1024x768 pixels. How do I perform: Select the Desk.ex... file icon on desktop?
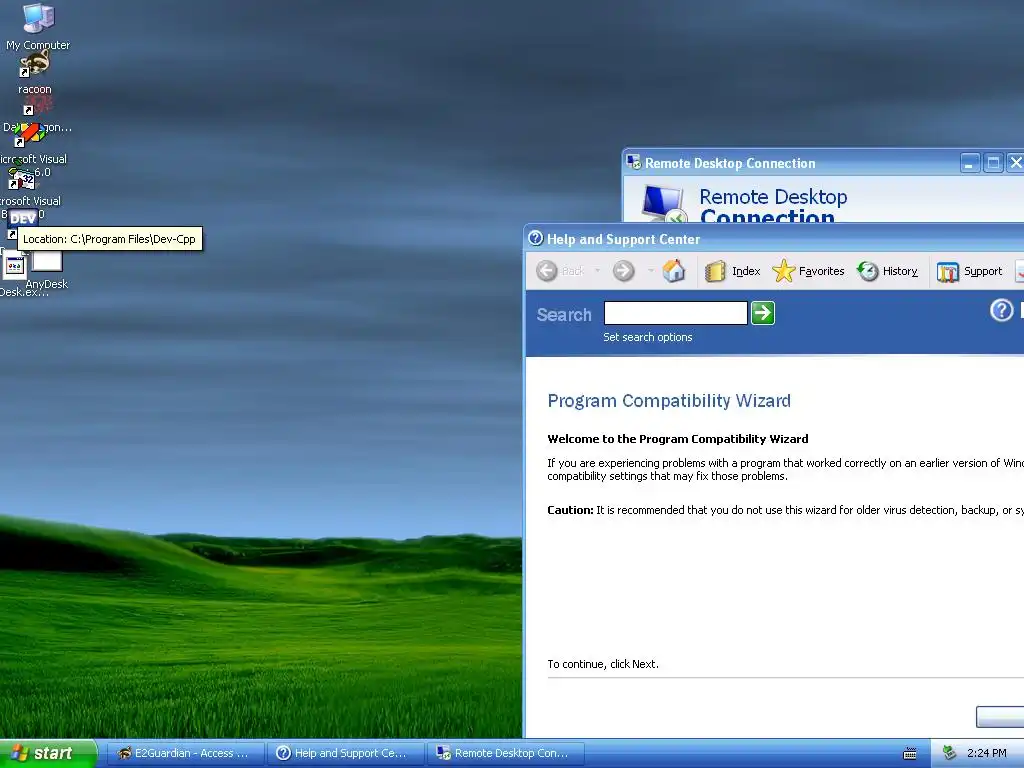pyautogui.click(x=14, y=266)
